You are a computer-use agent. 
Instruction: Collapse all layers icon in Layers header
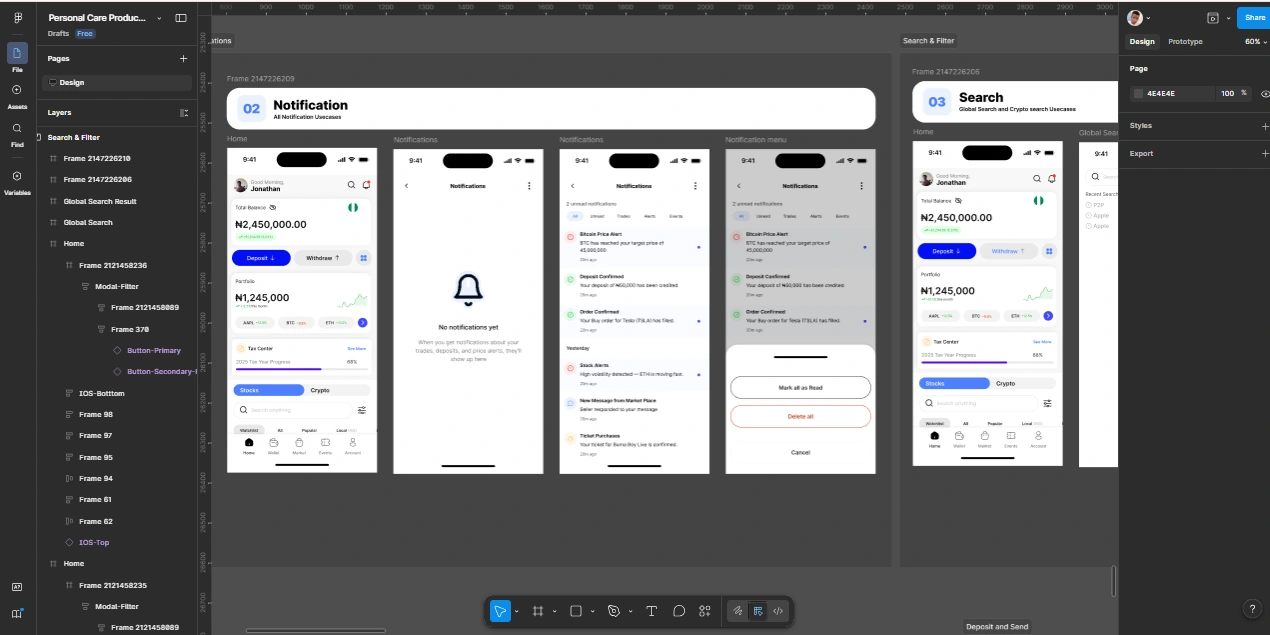pos(183,113)
